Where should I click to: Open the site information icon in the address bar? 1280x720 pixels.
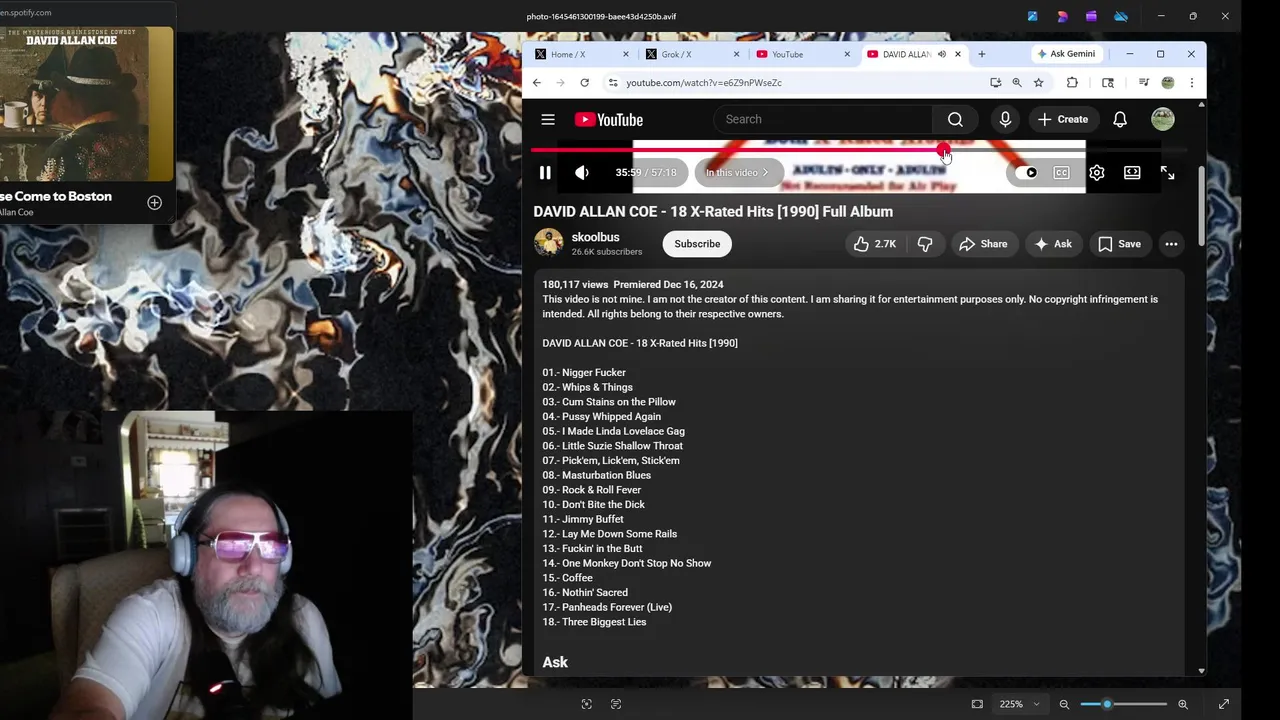[x=613, y=83]
